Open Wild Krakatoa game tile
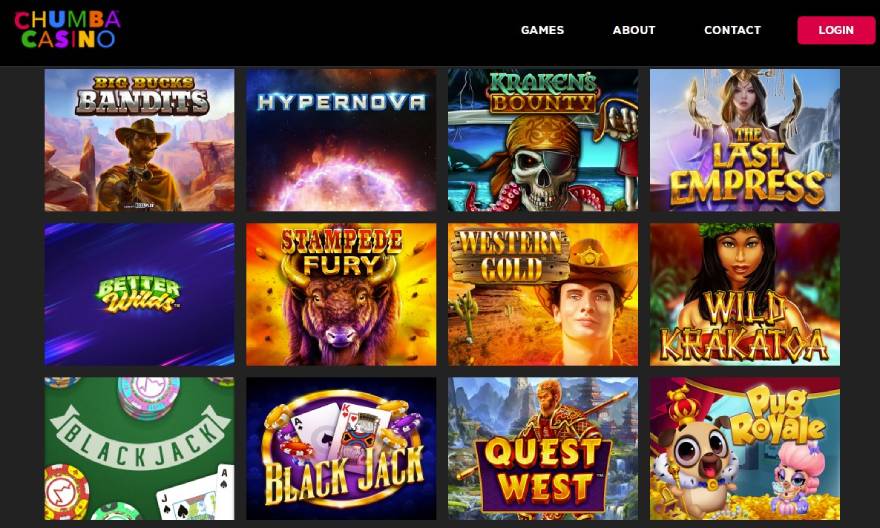This screenshot has height=528, width=880. (x=745, y=294)
